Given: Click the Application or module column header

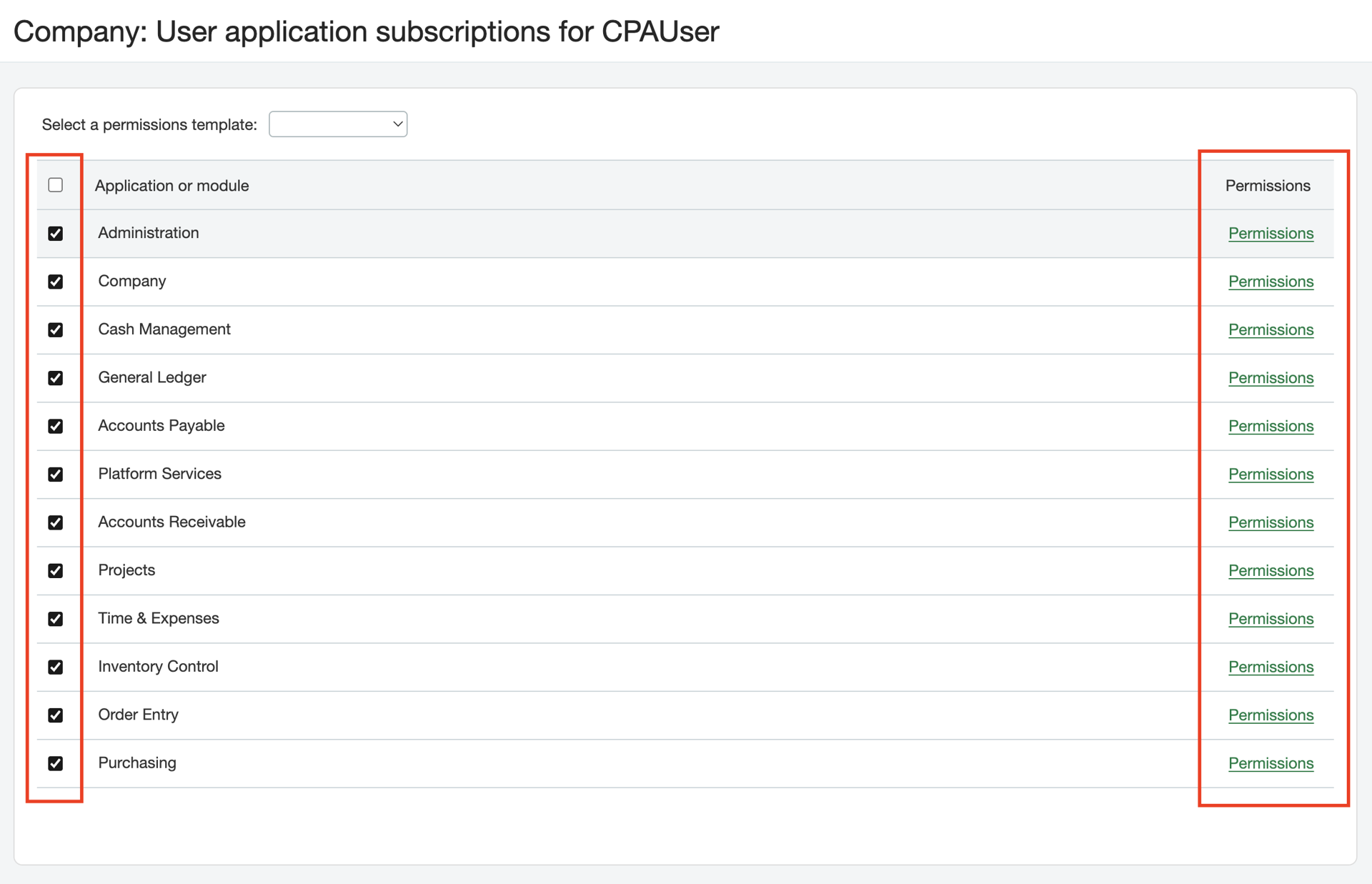Looking at the screenshot, I should coord(171,186).
